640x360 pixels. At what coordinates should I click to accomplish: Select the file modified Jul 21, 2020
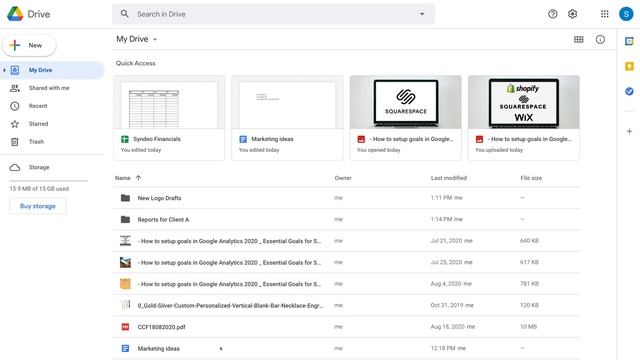346,241
